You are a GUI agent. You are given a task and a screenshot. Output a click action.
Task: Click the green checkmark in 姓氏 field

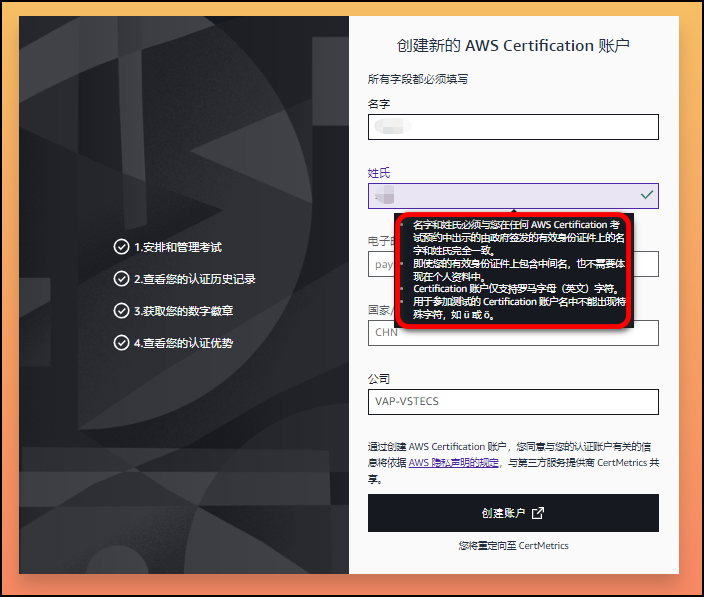[x=647, y=195]
